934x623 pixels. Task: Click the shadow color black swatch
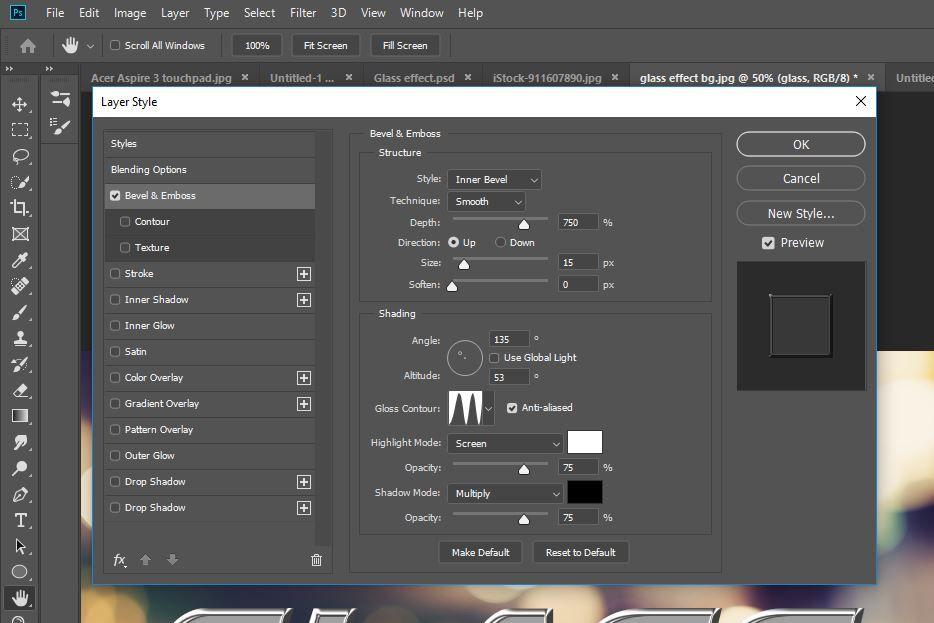(585, 493)
